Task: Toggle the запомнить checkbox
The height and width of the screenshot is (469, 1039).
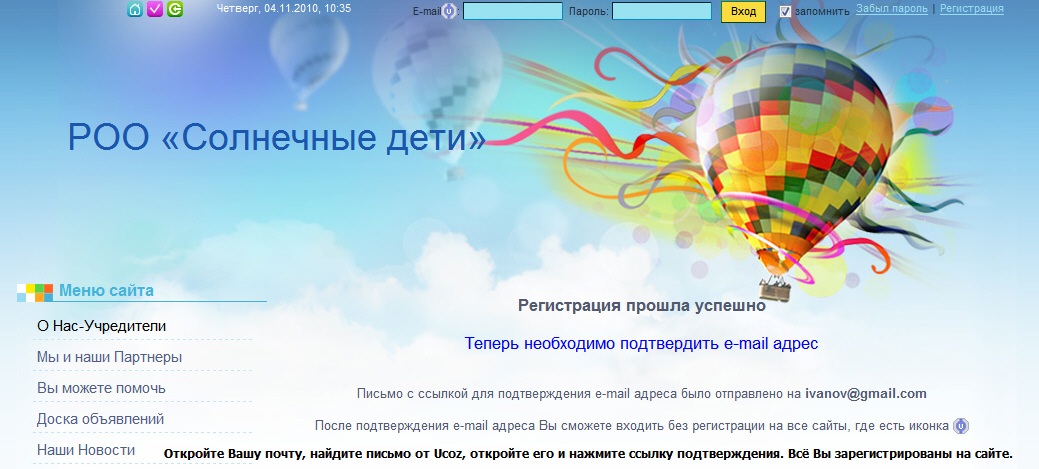Action: click(x=785, y=11)
